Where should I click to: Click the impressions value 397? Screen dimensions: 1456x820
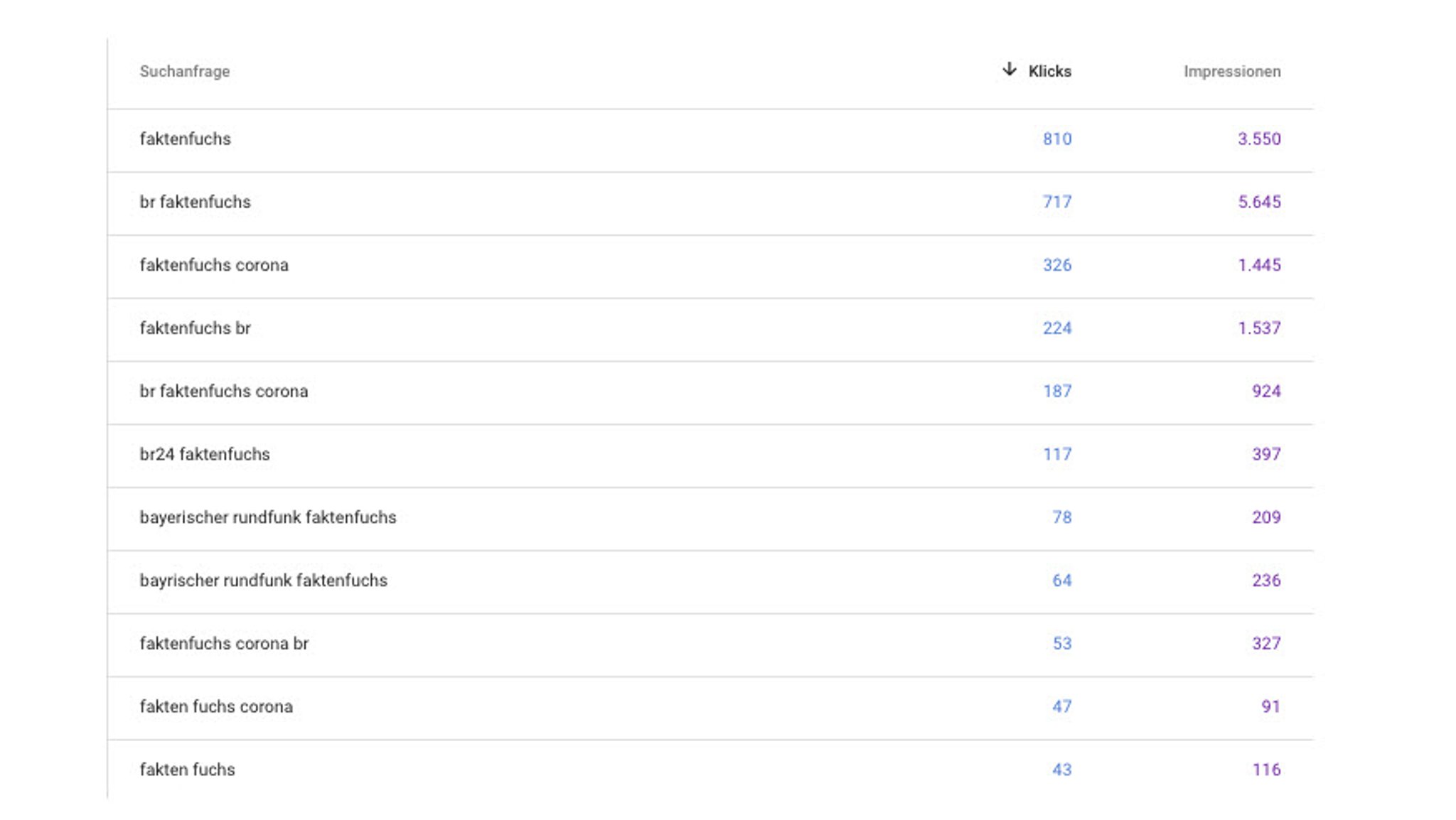[x=1266, y=454]
